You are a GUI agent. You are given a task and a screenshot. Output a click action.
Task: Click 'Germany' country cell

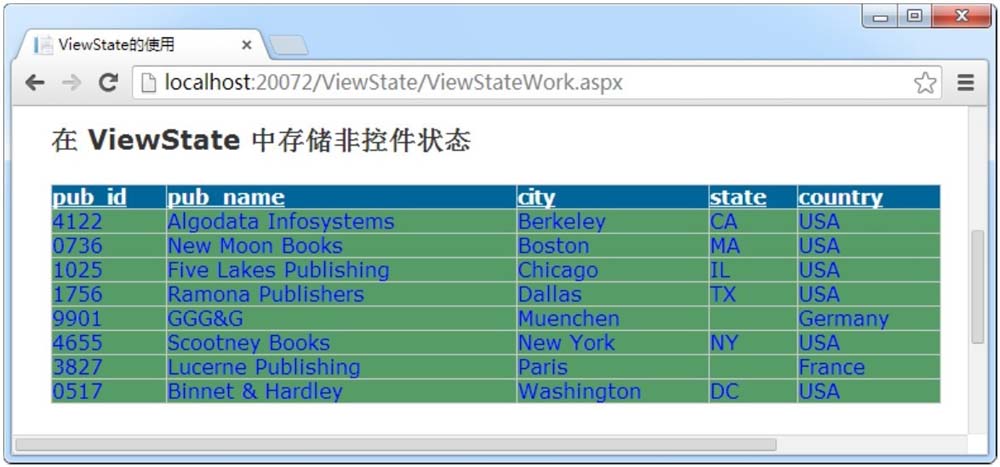click(869, 318)
